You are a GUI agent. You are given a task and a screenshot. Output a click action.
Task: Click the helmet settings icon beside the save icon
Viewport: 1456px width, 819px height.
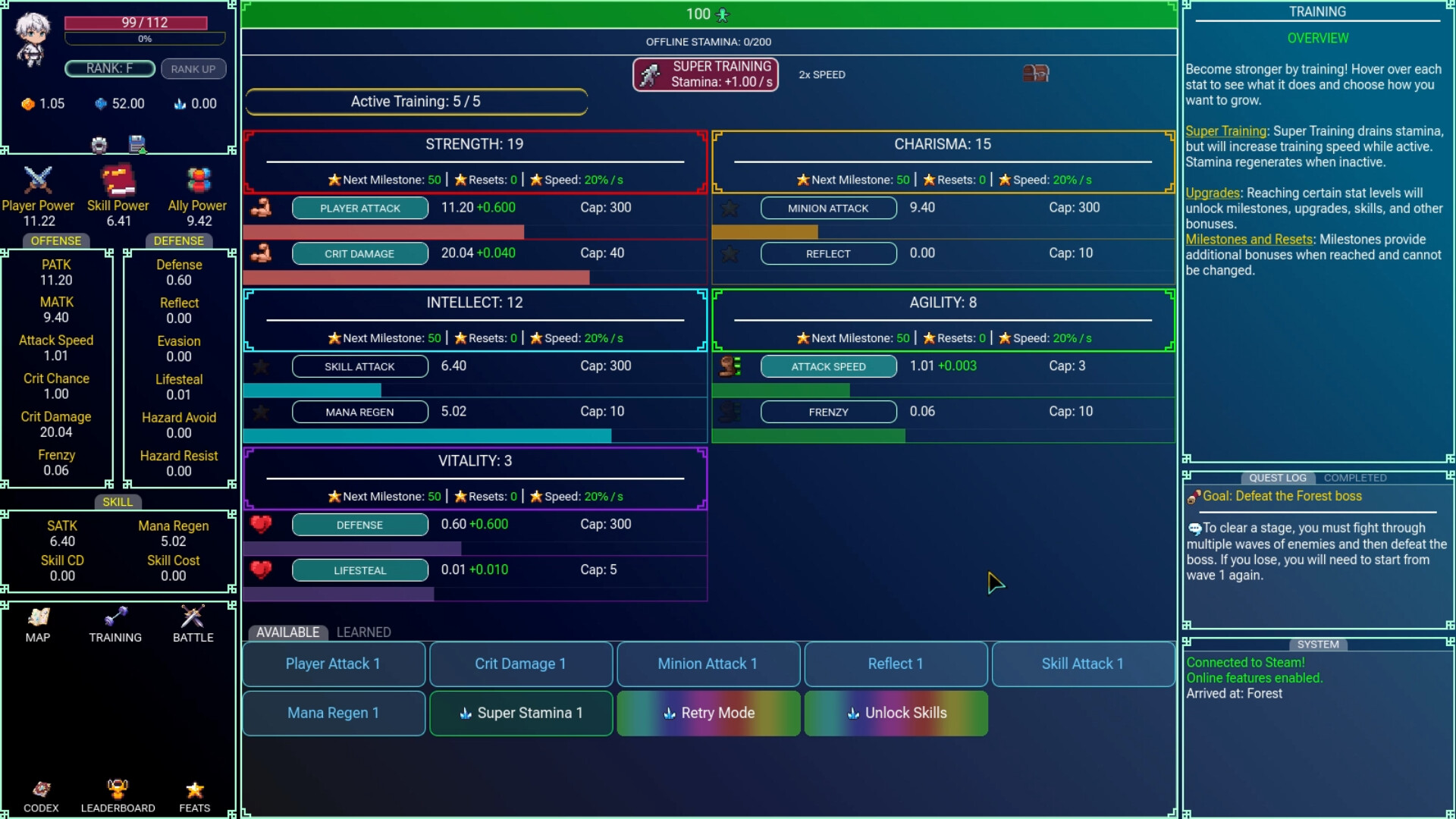pos(99,143)
